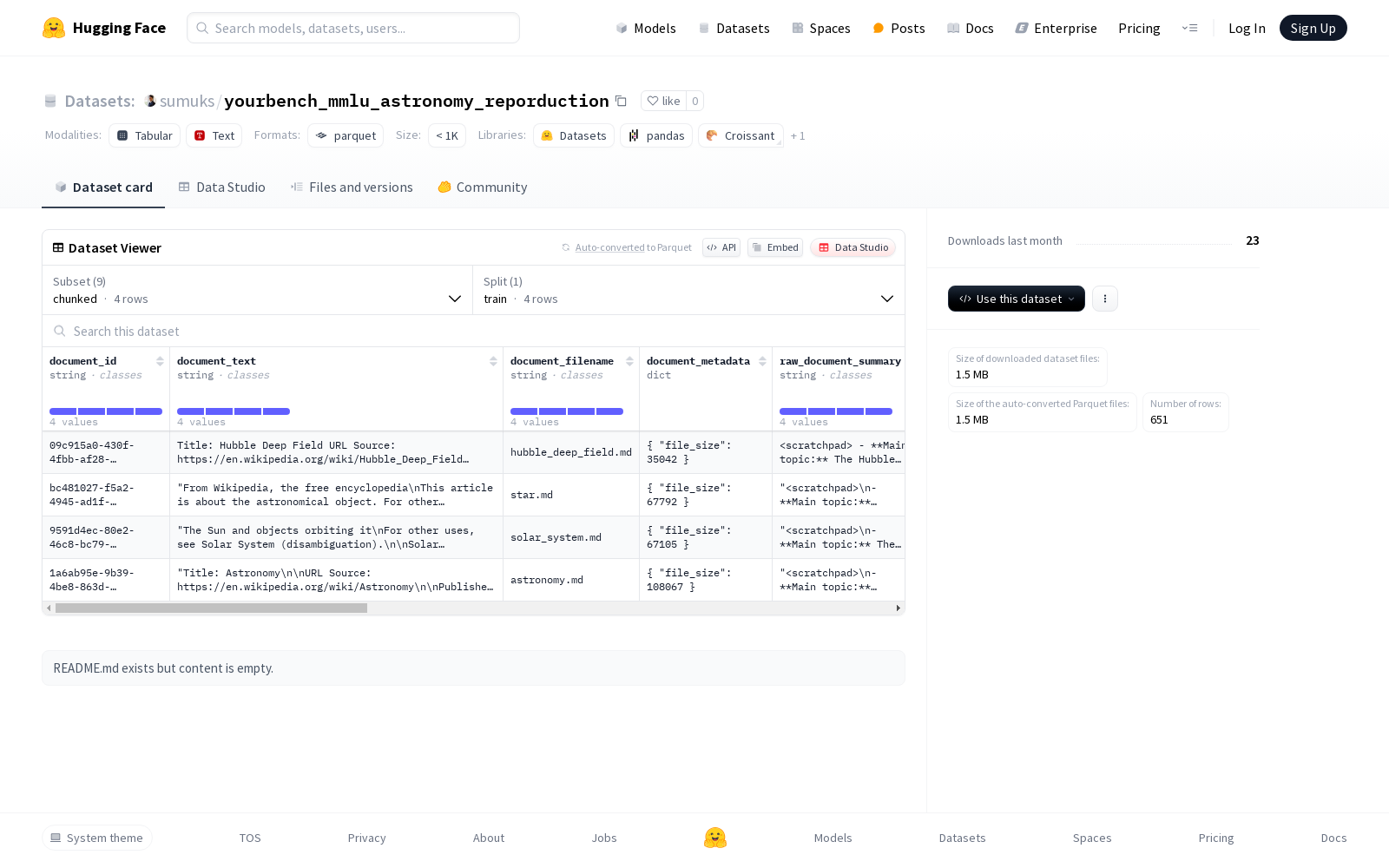Image resolution: width=1389 pixels, height=868 pixels.
Task: Open the Docs footer link
Action: pyautogui.click(x=1334, y=838)
